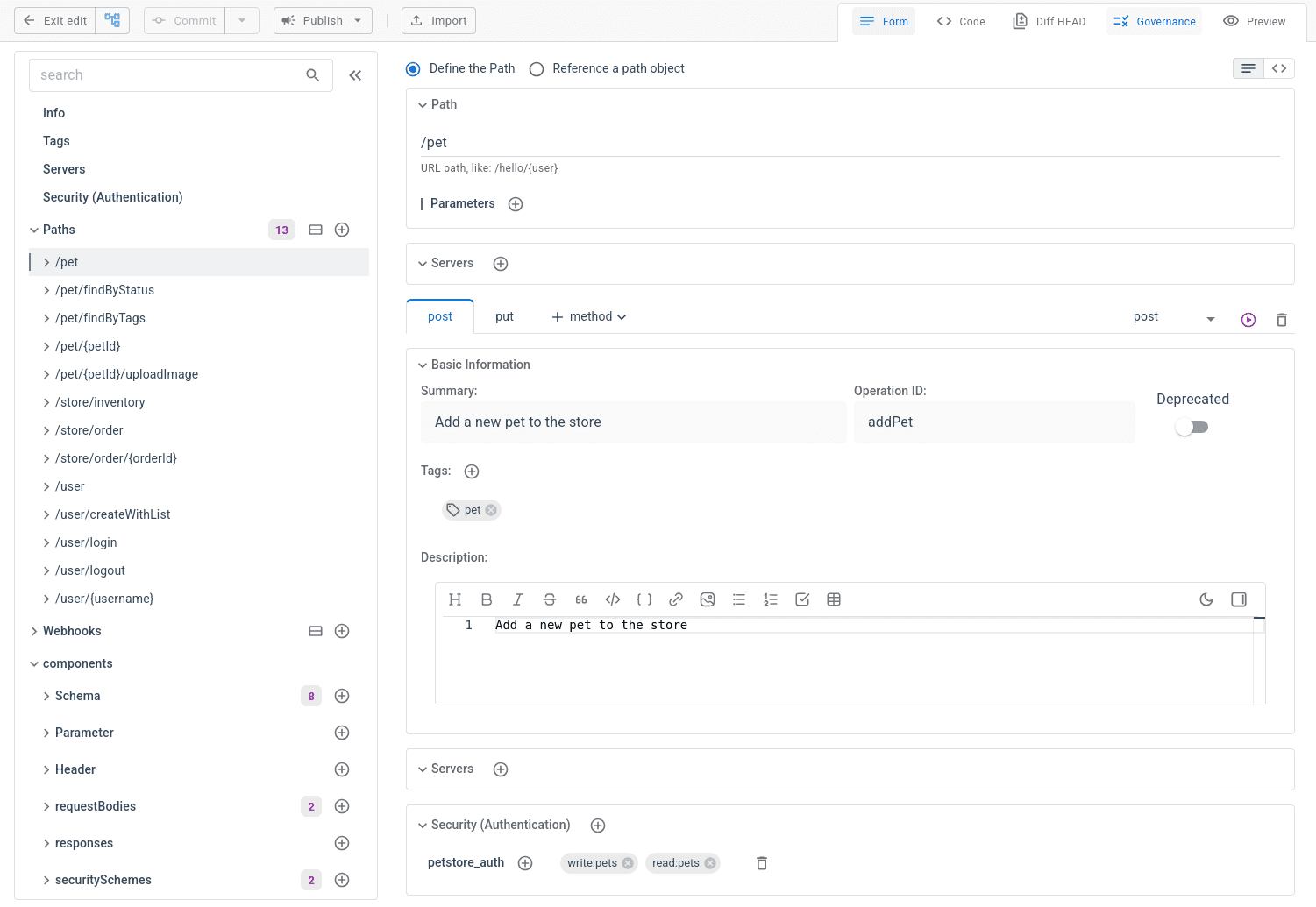Add a new securitySchemes component

tap(342, 880)
